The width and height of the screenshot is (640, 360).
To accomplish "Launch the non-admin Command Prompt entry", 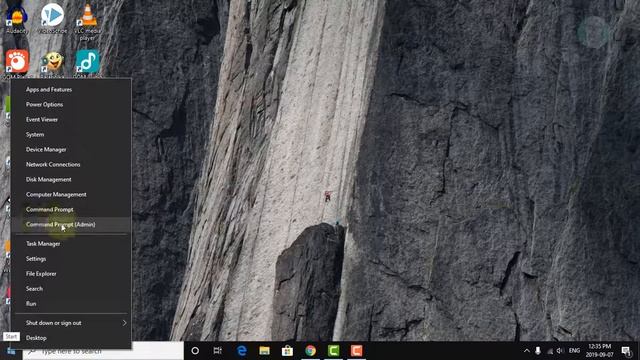I will 71,209.
